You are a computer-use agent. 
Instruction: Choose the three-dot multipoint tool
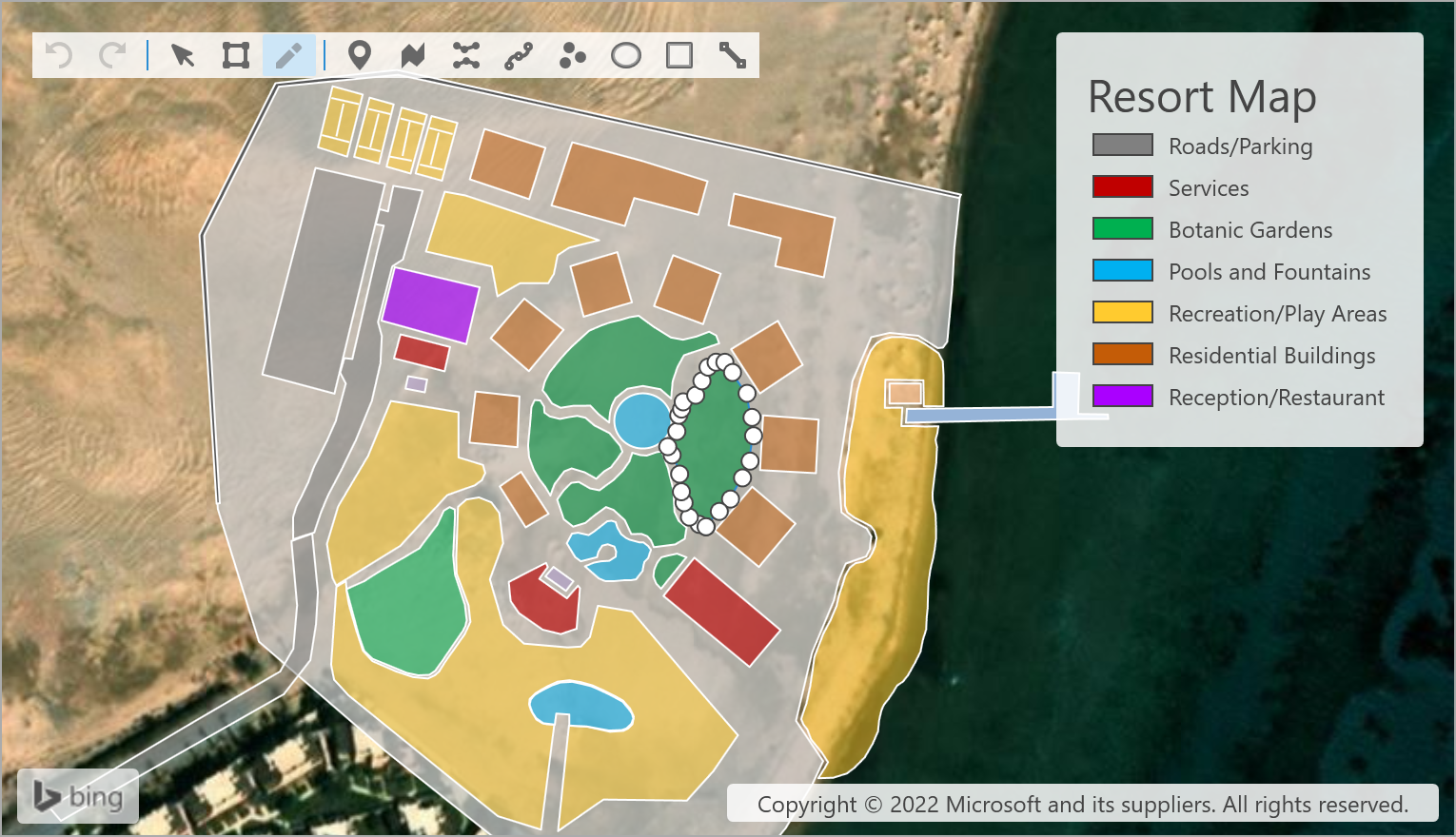tap(572, 55)
